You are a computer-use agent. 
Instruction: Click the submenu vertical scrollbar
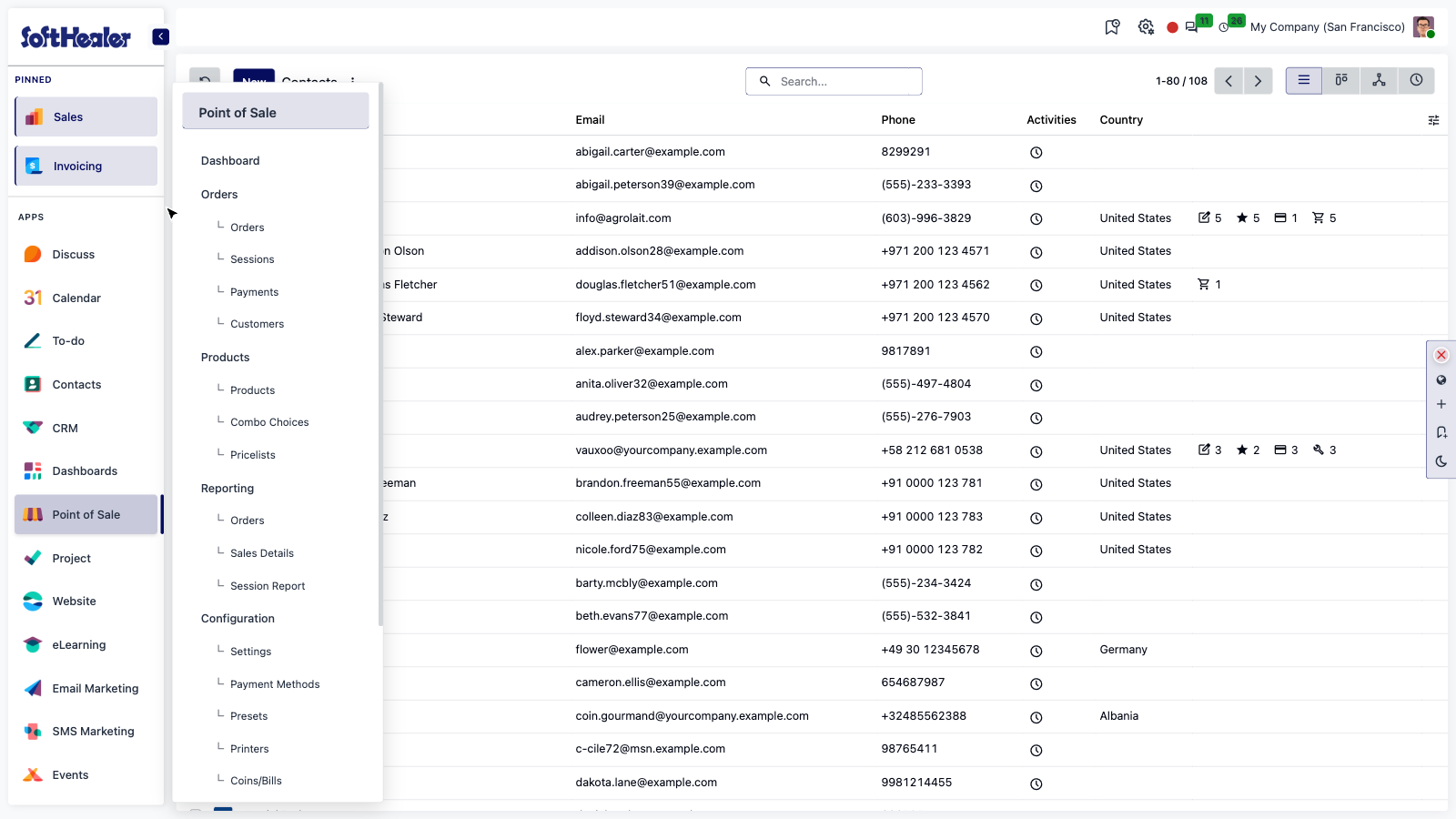click(x=380, y=355)
